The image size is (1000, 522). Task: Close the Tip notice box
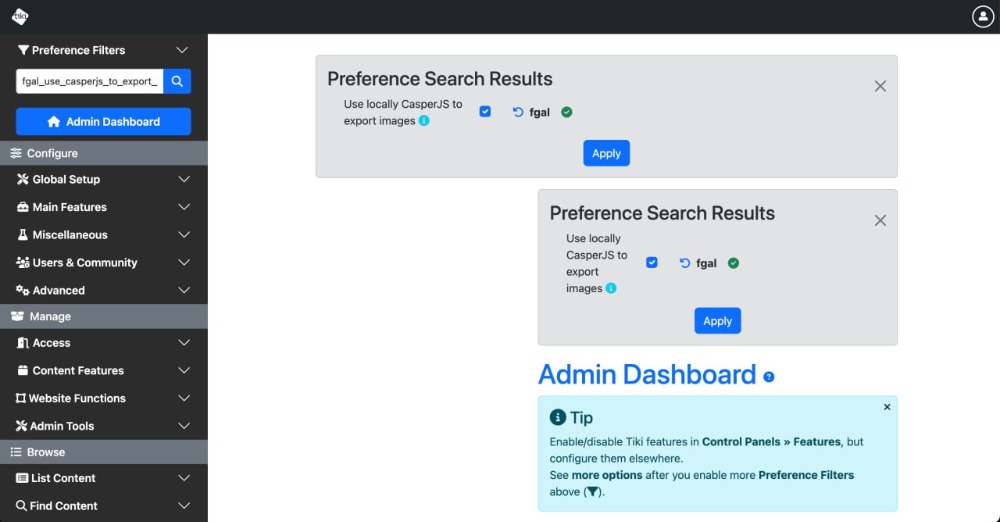pyautogui.click(x=886, y=407)
